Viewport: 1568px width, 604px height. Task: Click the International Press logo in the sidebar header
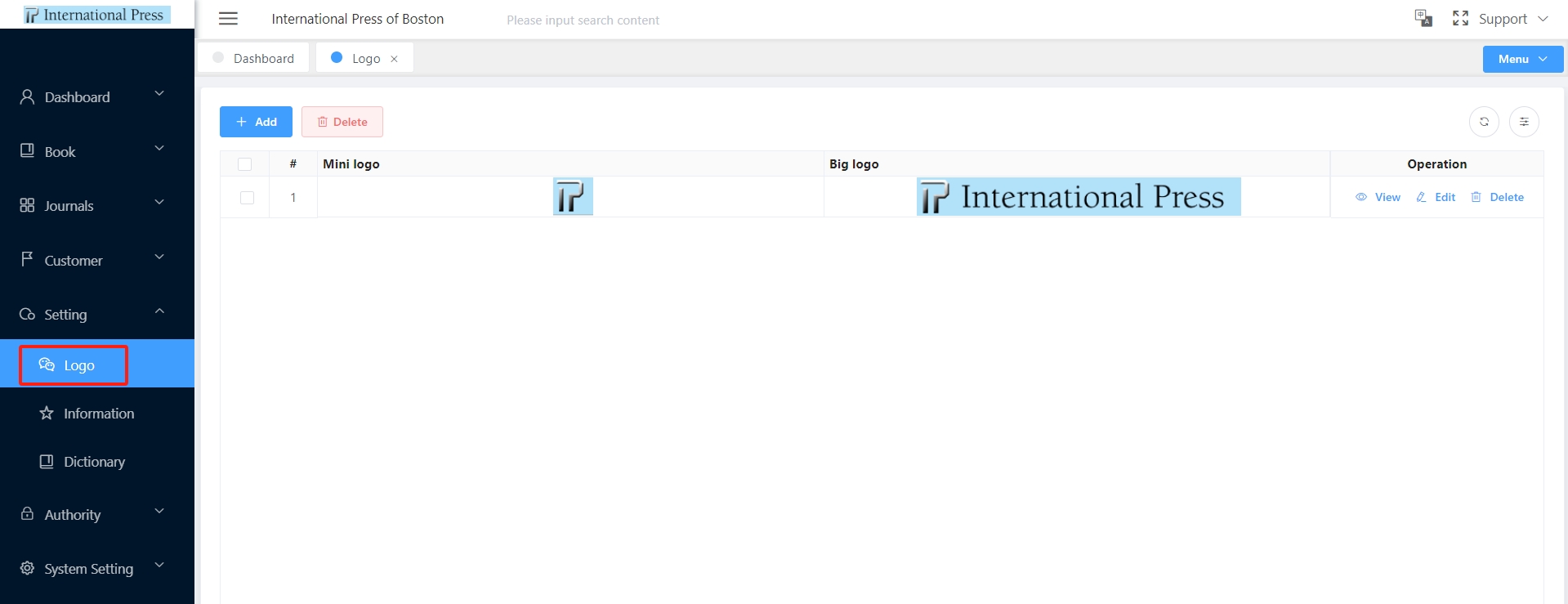[96, 15]
